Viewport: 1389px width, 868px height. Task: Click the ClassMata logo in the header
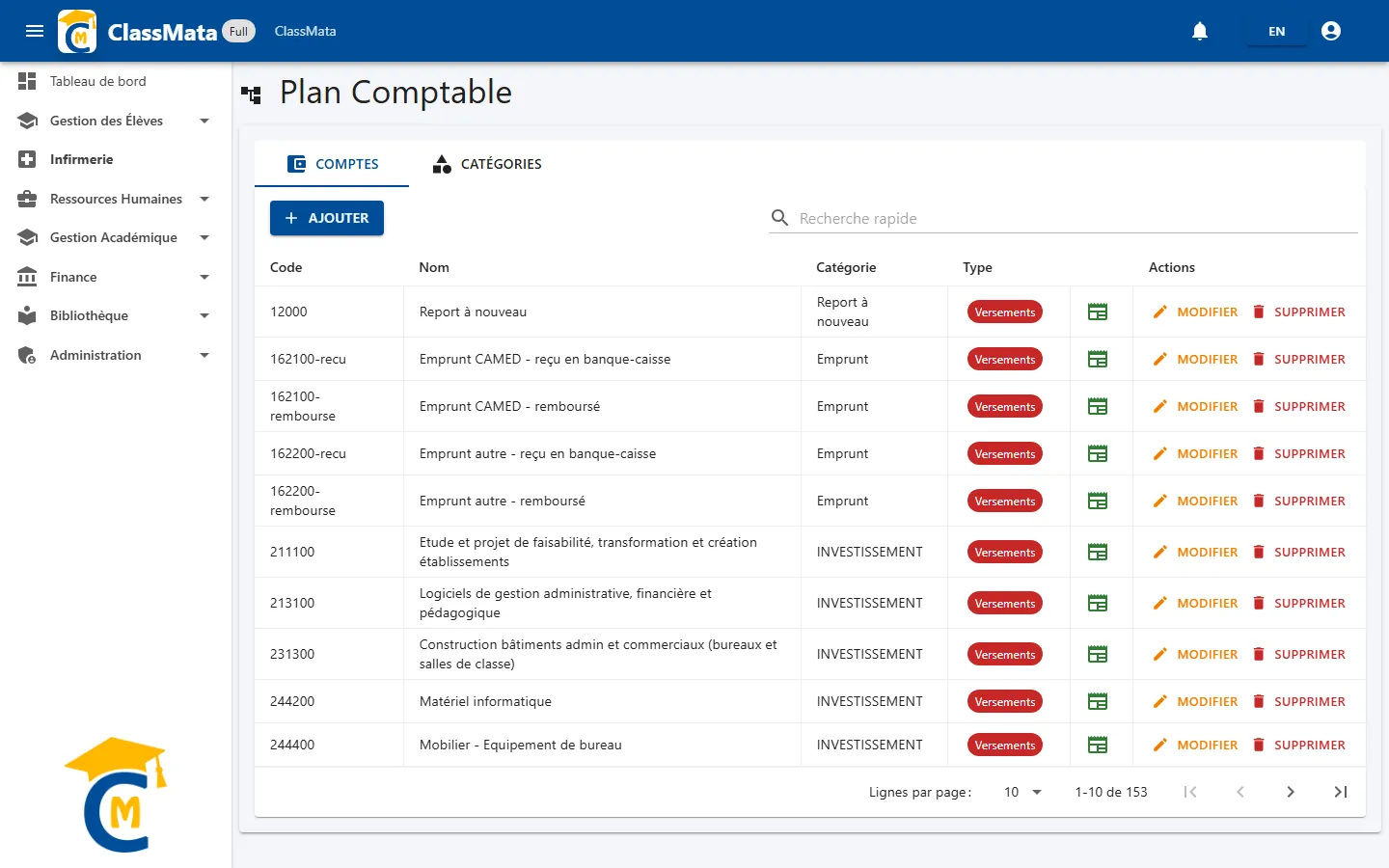(x=77, y=31)
